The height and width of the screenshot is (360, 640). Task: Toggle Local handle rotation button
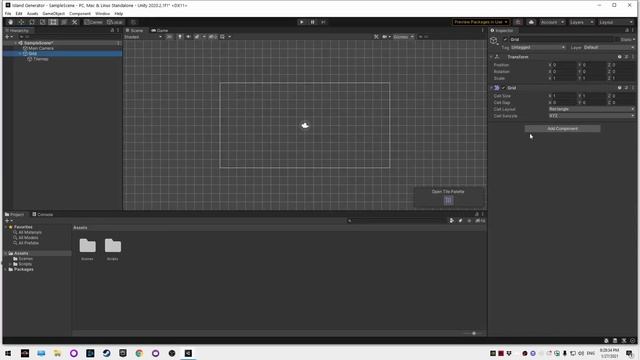tap(115, 22)
